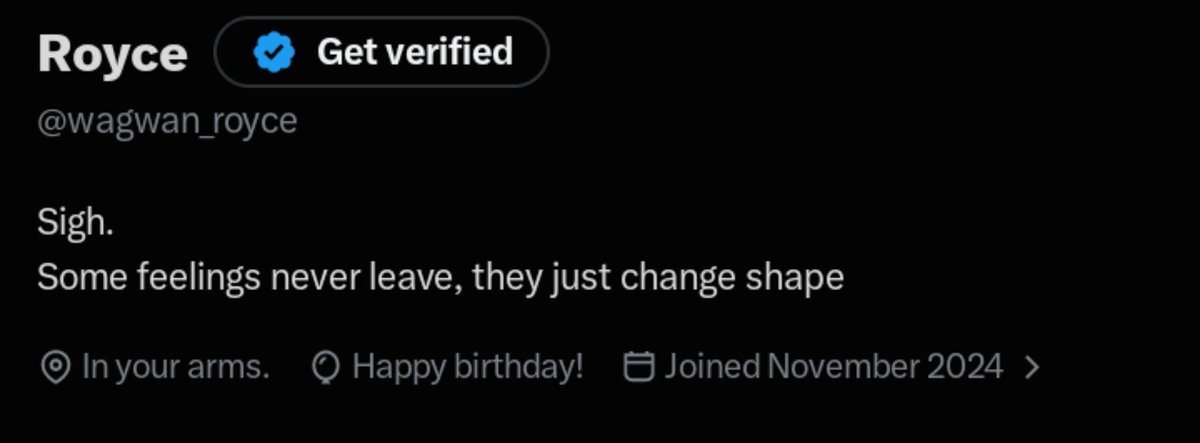
Task: Expand the chevron after the join date
Action: 1033,368
